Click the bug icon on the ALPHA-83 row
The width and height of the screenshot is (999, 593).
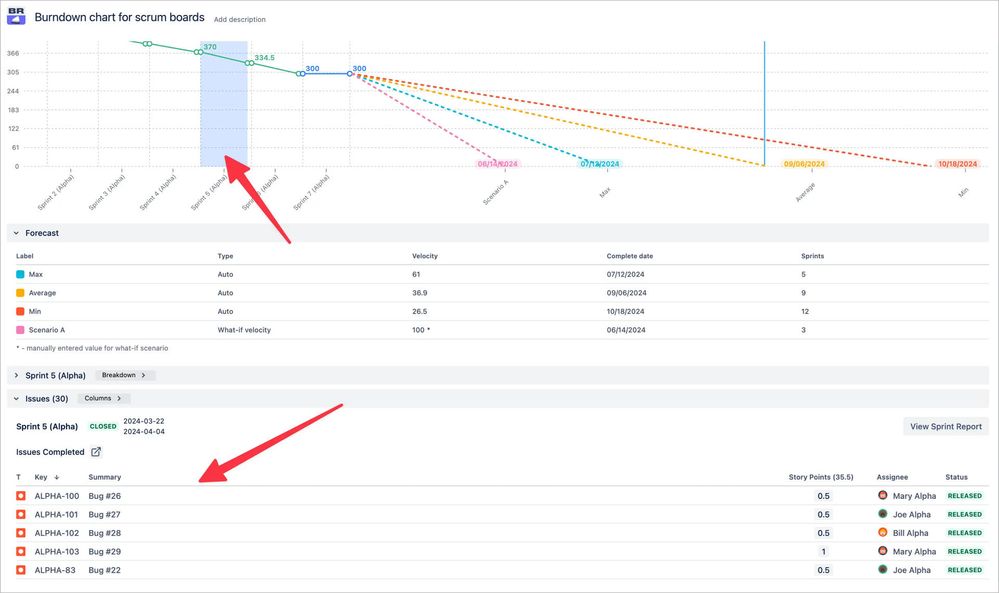pos(19,569)
